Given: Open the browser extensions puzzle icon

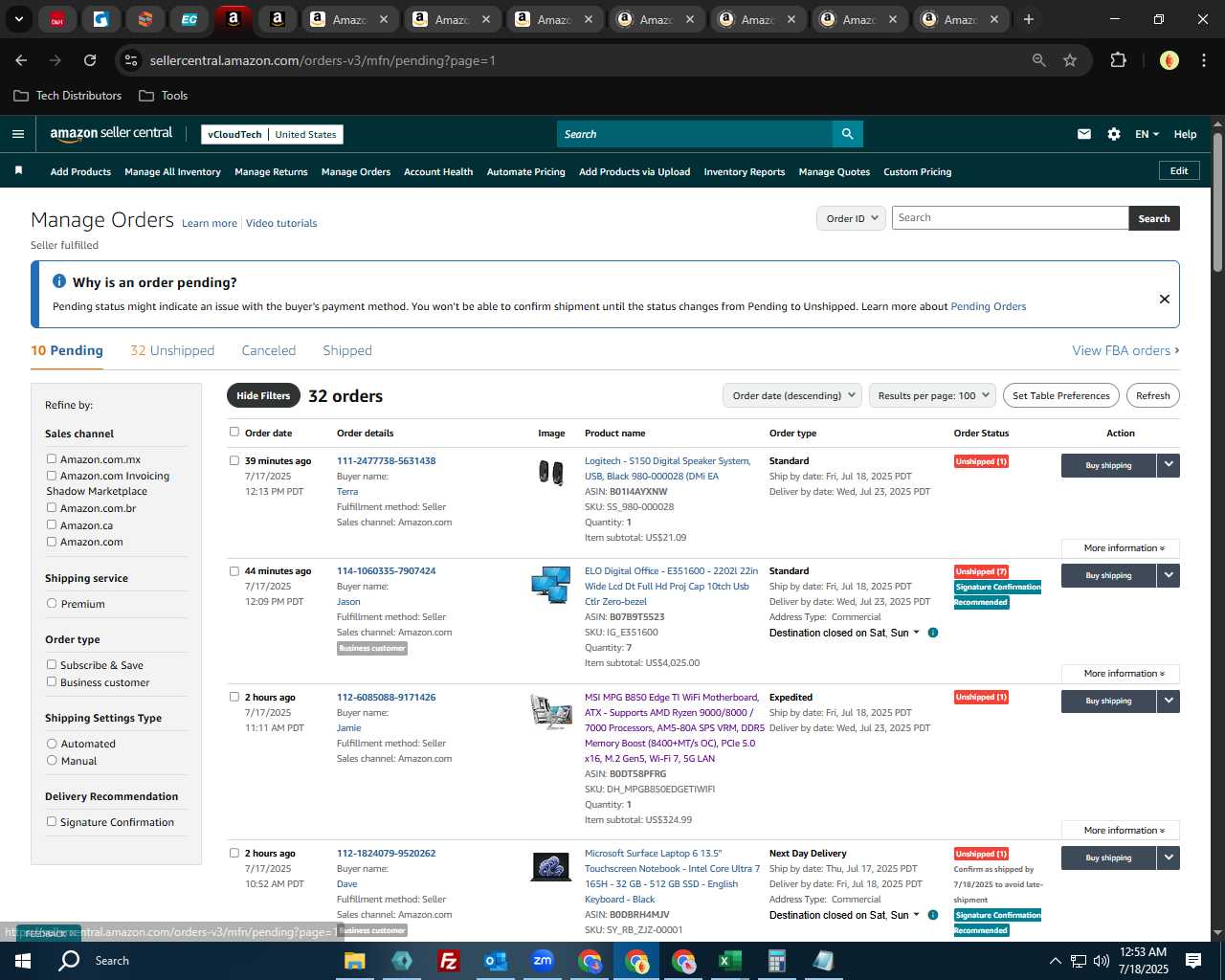Looking at the screenshot, I should click(x=1118, y=60).
